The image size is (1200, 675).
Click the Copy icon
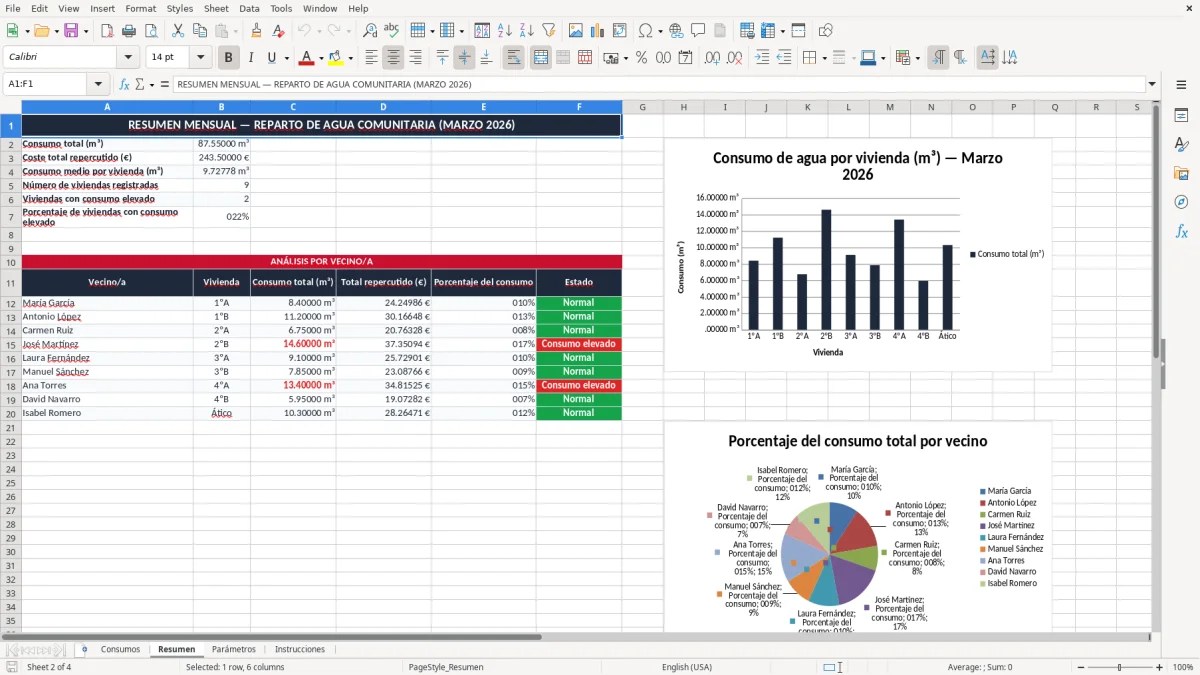pos(199,31)
